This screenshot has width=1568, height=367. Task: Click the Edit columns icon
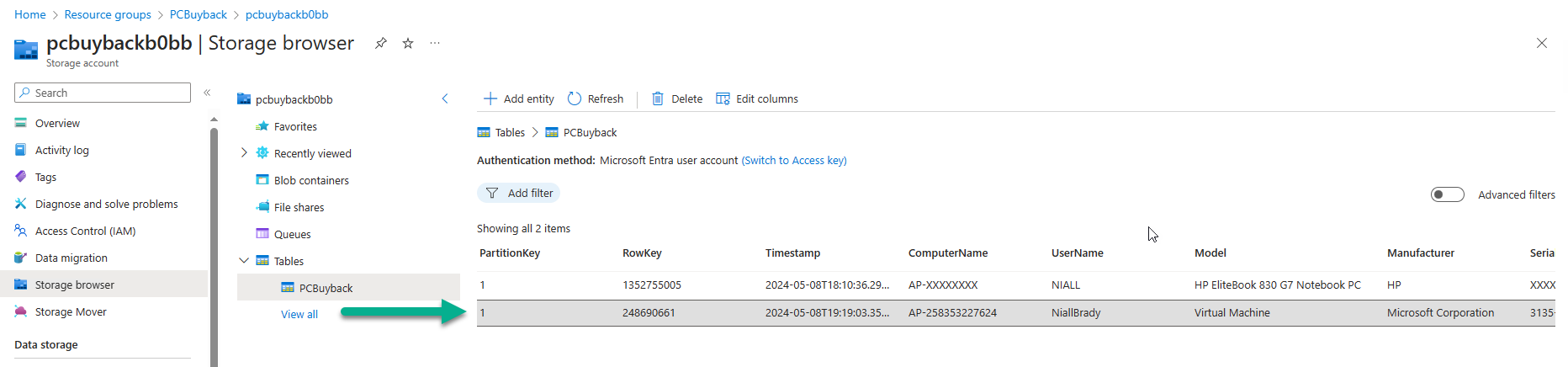[723, 98]
